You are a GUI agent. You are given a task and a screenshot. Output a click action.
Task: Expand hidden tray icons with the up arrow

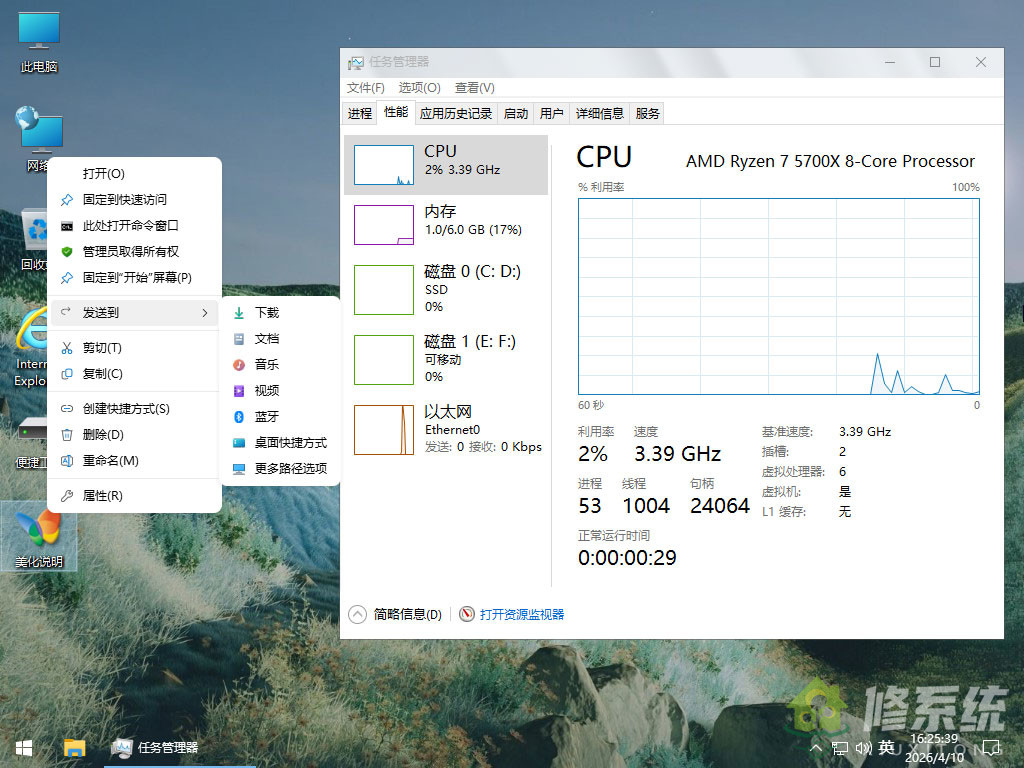(x=817, y=748)
